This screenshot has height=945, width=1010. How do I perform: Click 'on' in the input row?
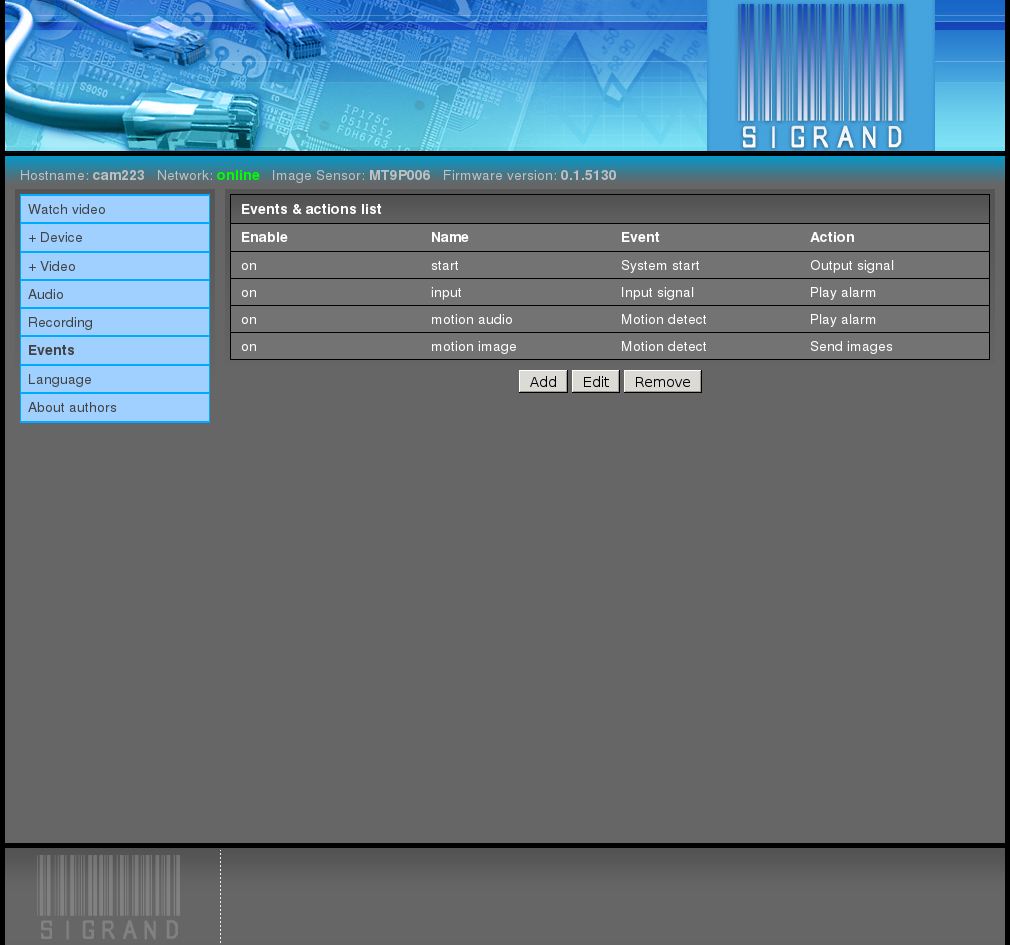point(249,292)
